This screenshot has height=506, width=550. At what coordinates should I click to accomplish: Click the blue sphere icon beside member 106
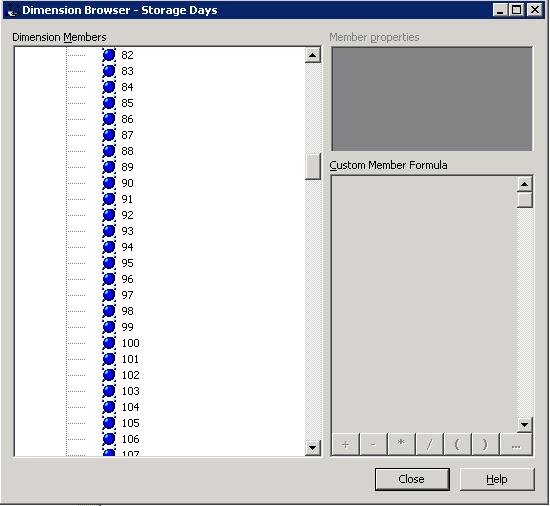pos(109,439)
